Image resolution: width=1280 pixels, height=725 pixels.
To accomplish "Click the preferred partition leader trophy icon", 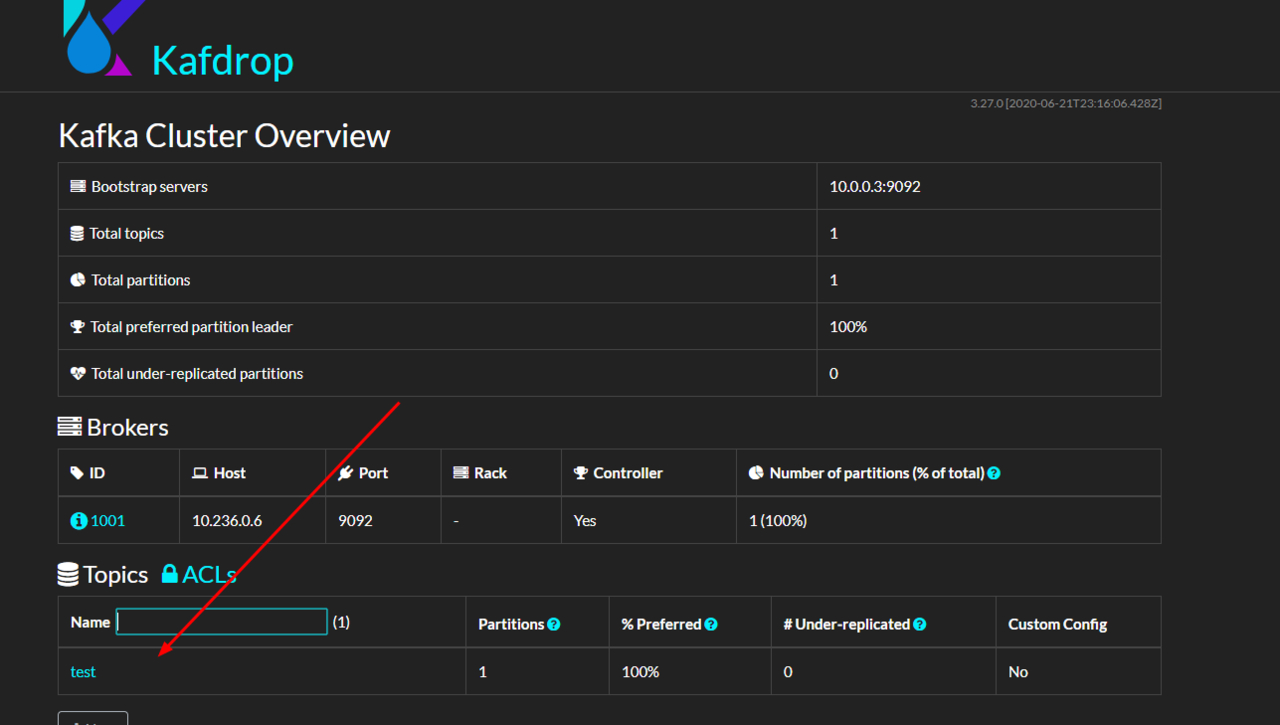I will (x=78, y=327).
